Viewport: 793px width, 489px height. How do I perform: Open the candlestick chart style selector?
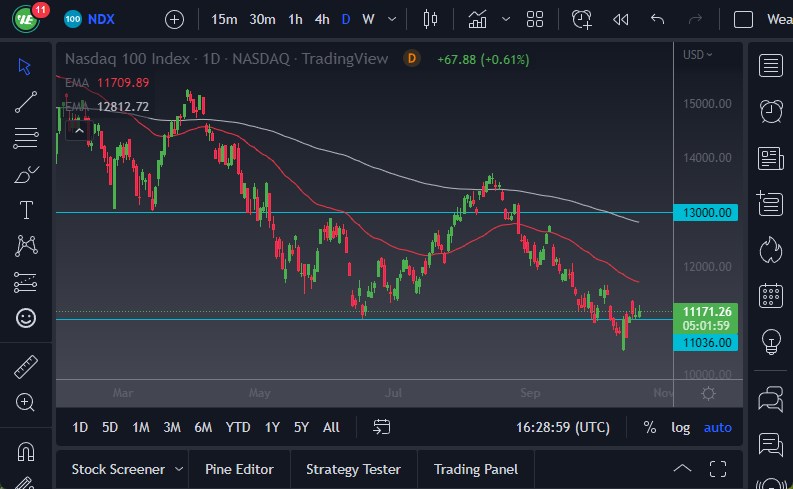tap(431, 19)
